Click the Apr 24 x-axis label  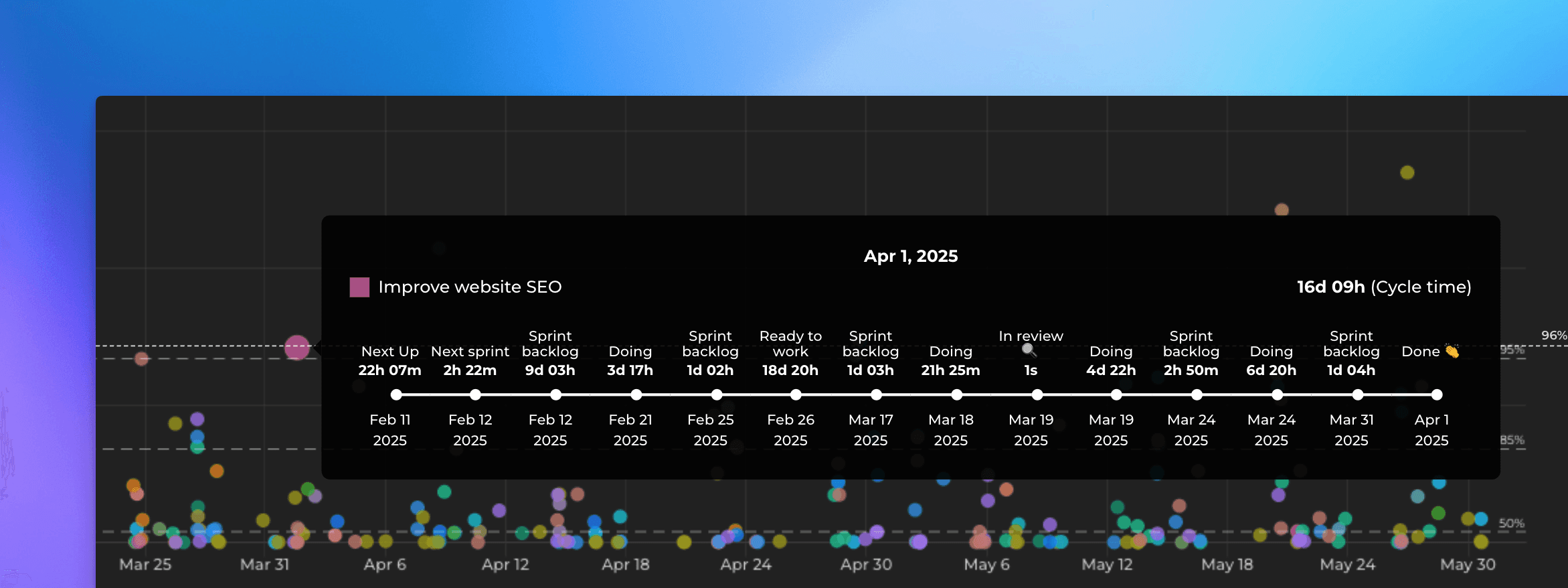click(x=746, y=565)
